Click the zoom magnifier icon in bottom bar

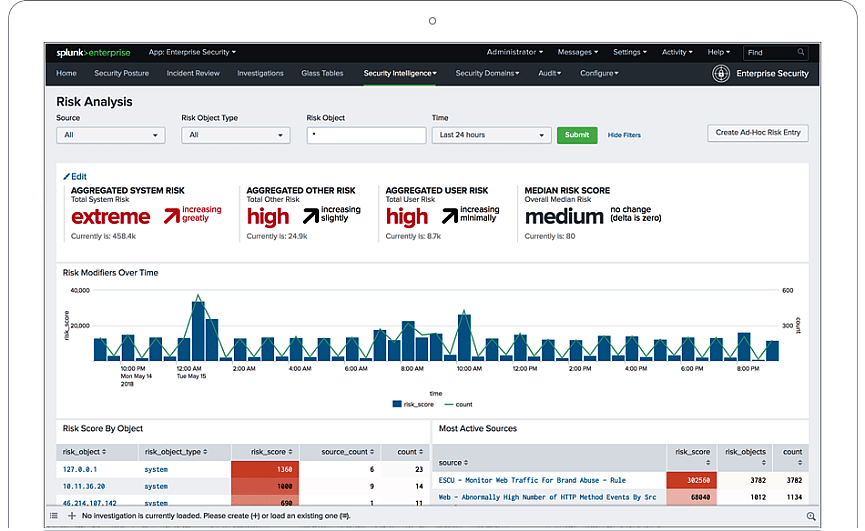[810, 516]
